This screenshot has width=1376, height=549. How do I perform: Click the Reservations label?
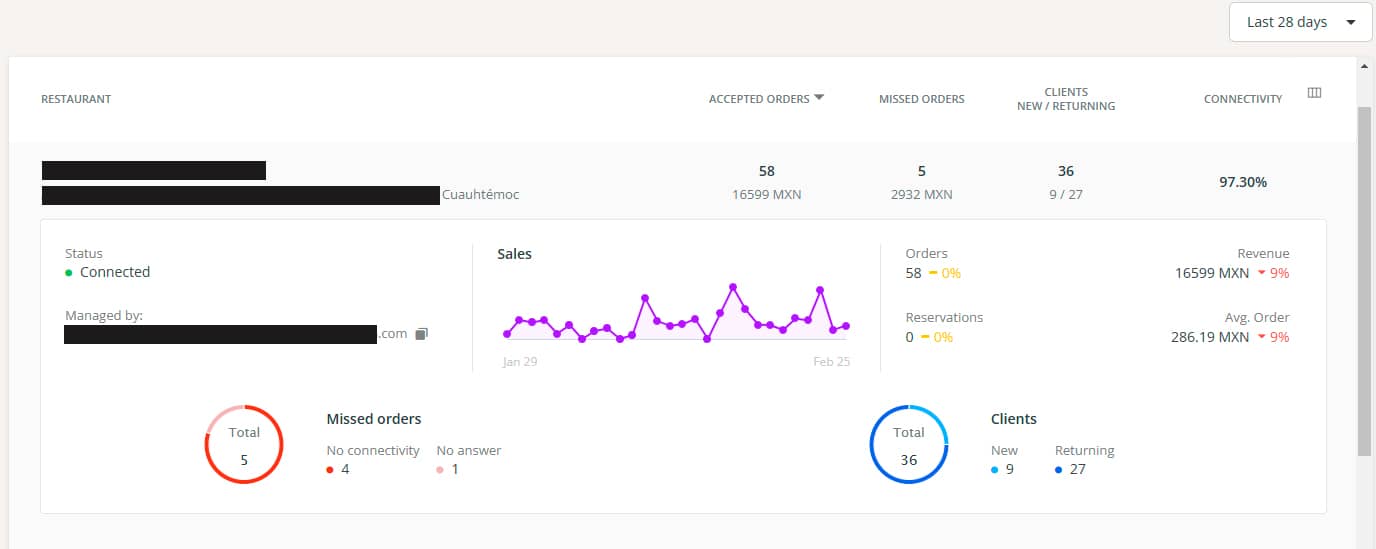coord(944,317)
